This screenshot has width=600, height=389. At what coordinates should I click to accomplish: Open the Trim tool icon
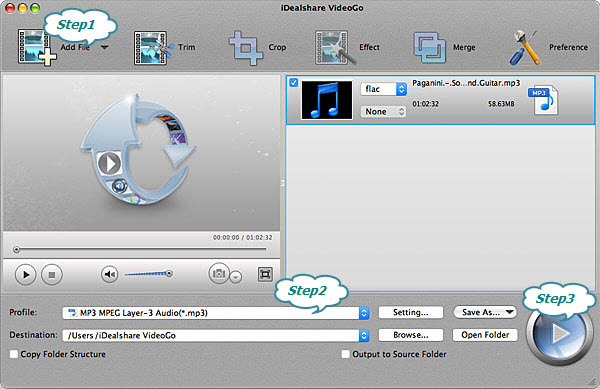[x=154, y=48]
